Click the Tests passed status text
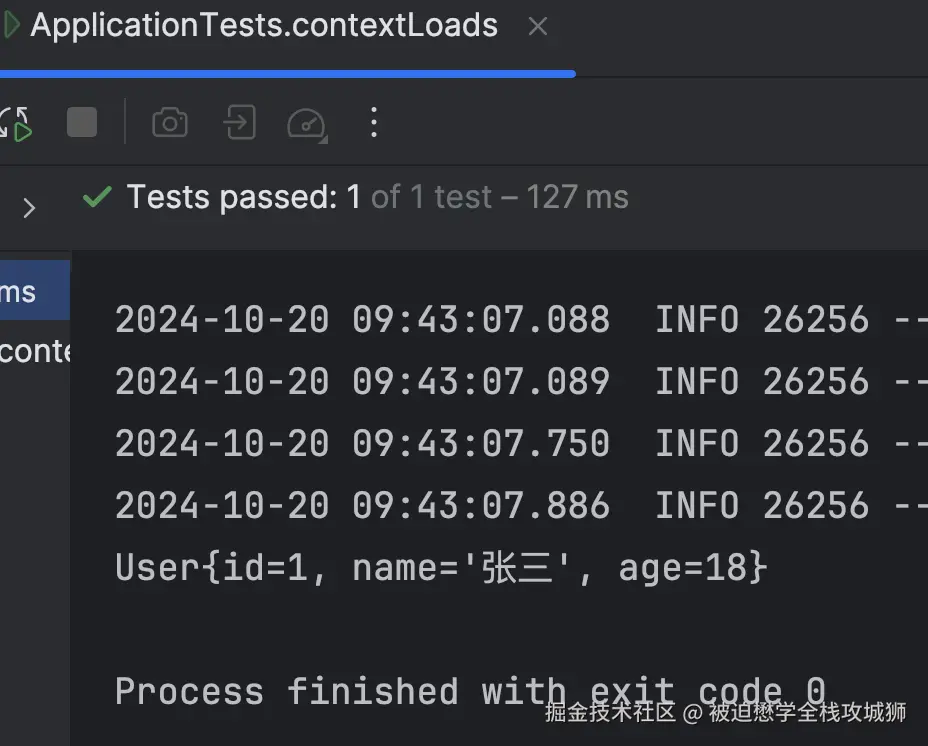The height and width of the screenshot is (746, 928). point(377,197)
